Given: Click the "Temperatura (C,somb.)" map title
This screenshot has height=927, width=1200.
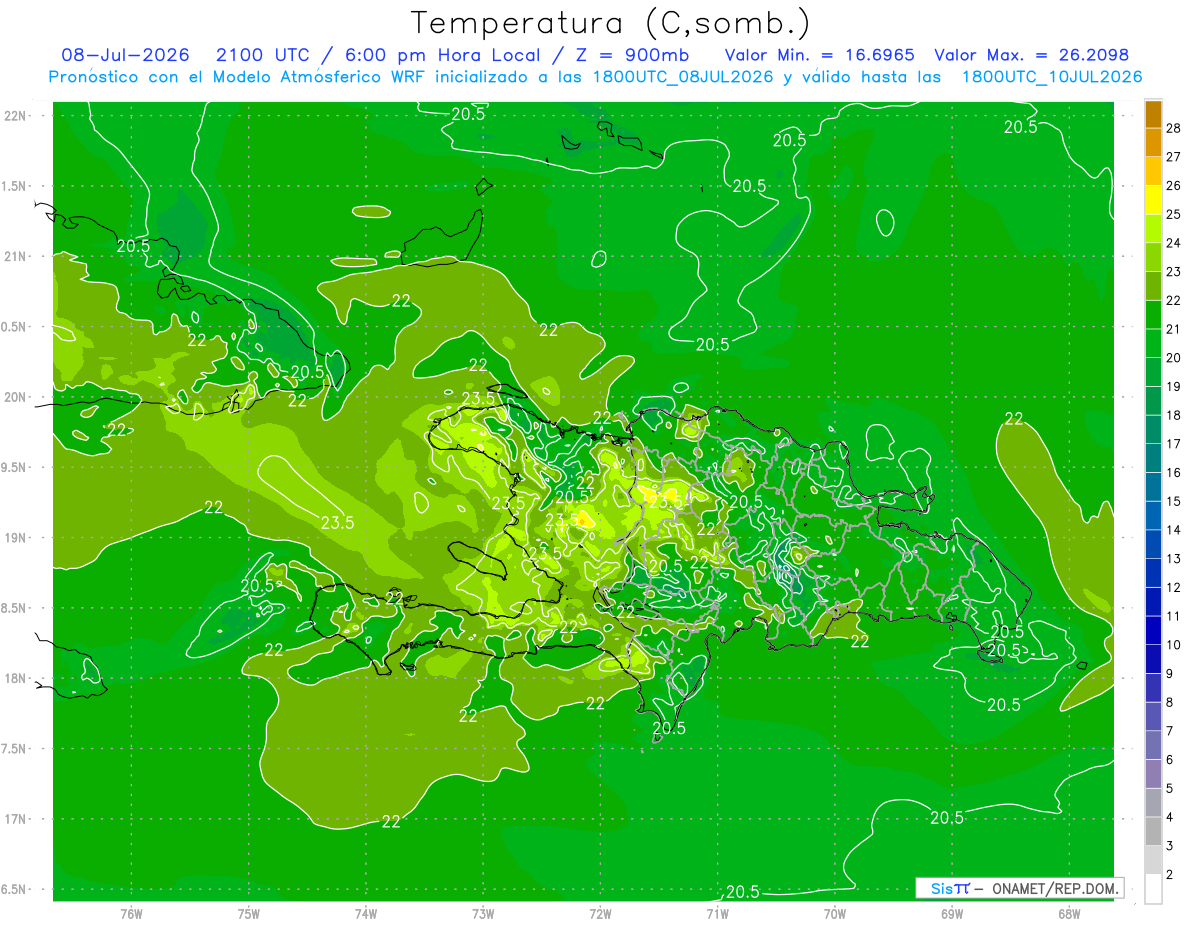Looking at the screenshot, I should pos(609,24).
